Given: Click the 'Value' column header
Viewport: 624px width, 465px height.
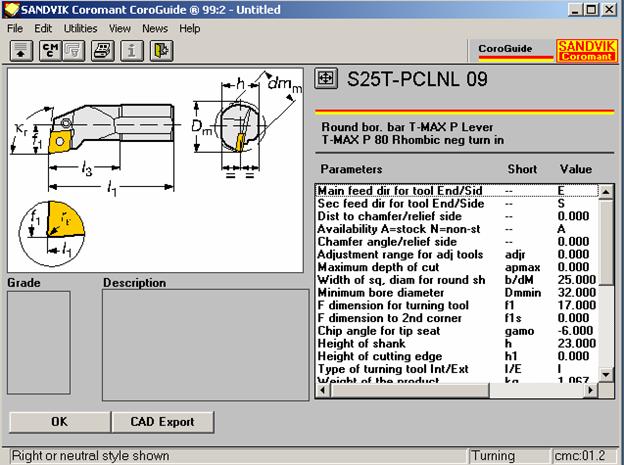Looking at the screenshot, I should (x=576, y=169).
